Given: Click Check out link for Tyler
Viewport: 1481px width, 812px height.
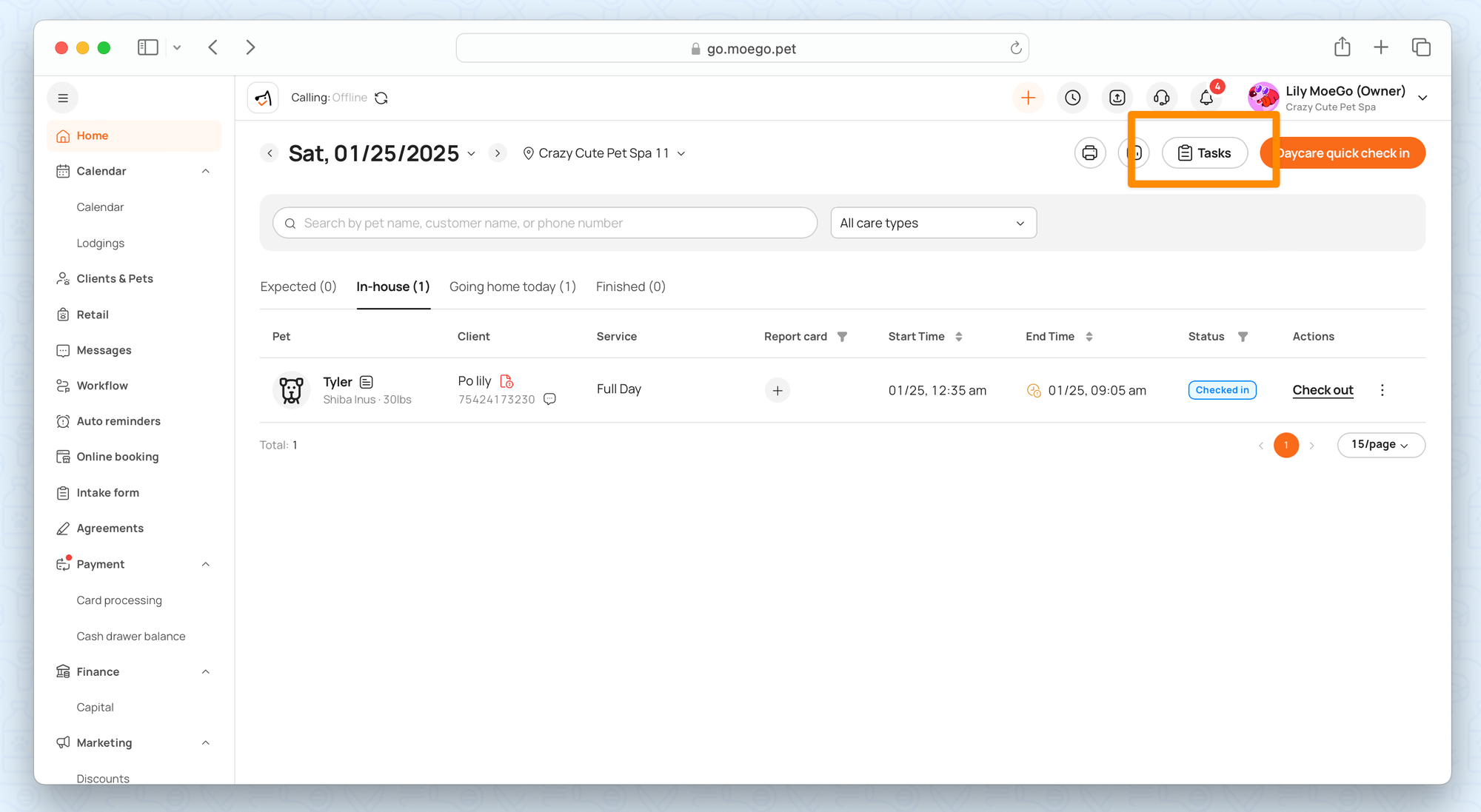Looking at the screenshot, I should pyautogui.click(x=1323, y=390).
